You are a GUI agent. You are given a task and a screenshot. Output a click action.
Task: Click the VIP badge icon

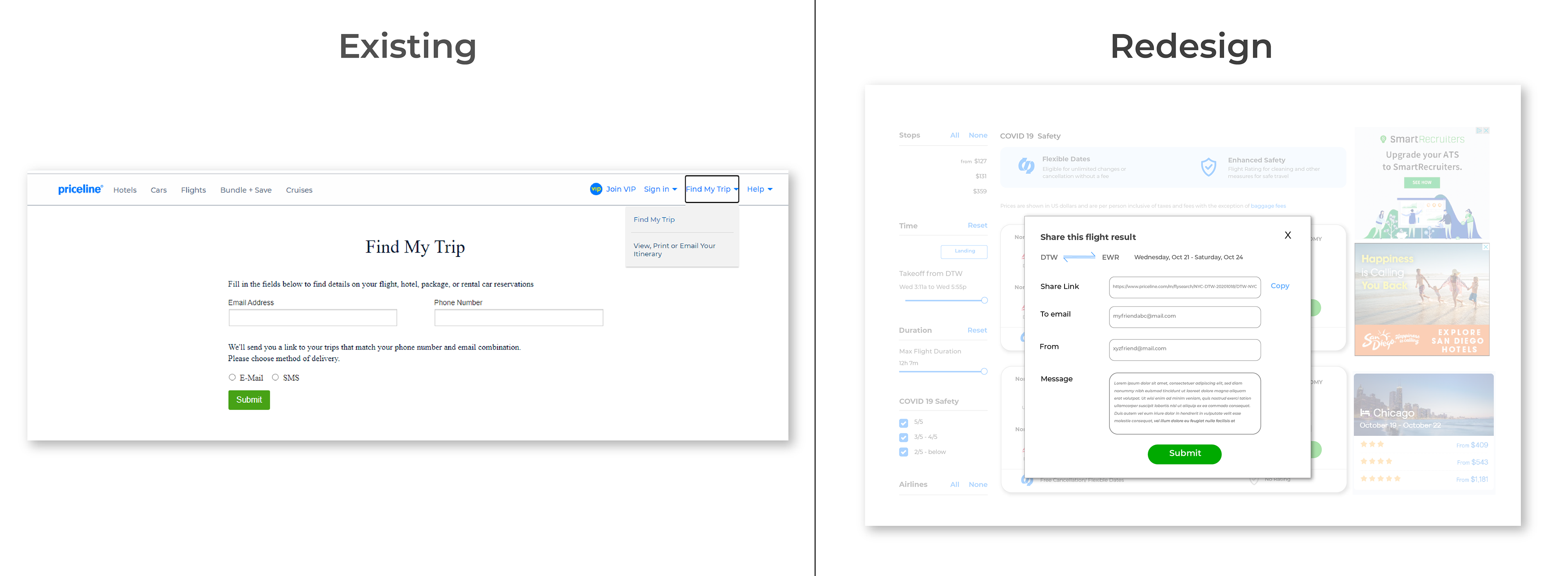coord(595,190)
